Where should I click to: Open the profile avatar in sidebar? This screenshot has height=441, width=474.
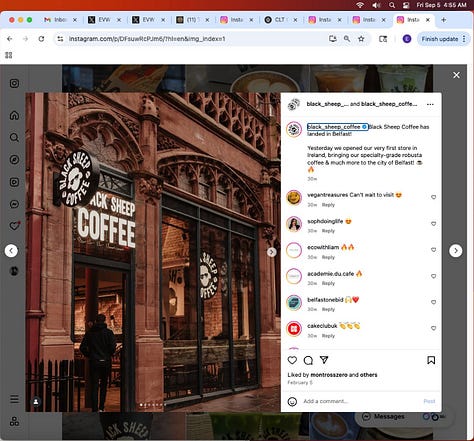(14, 271)
